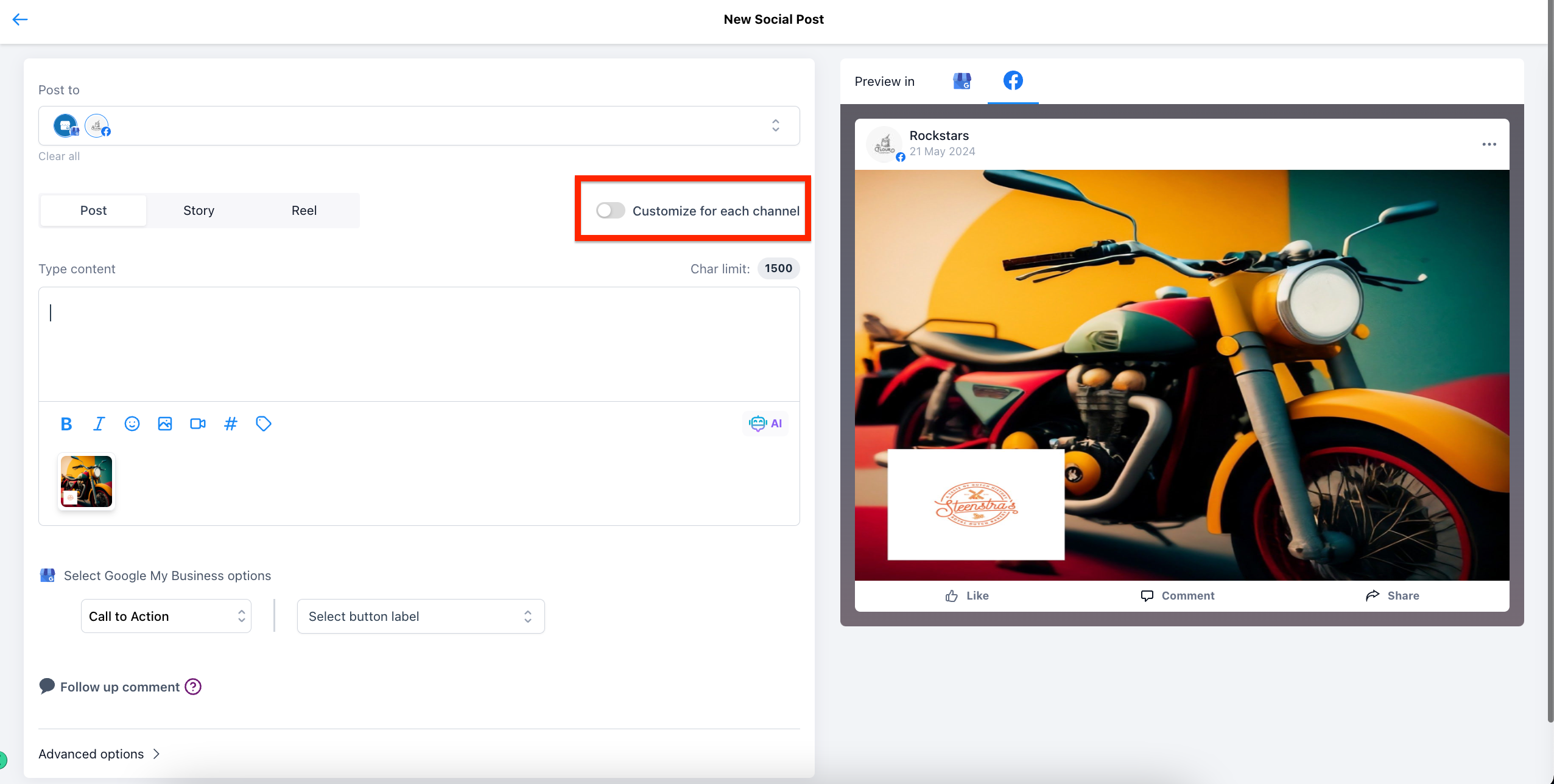The width and height of the screenshot is (1554, 784).
Task: Click the Emoji picker icon
Action: click(x=133, y=423)
